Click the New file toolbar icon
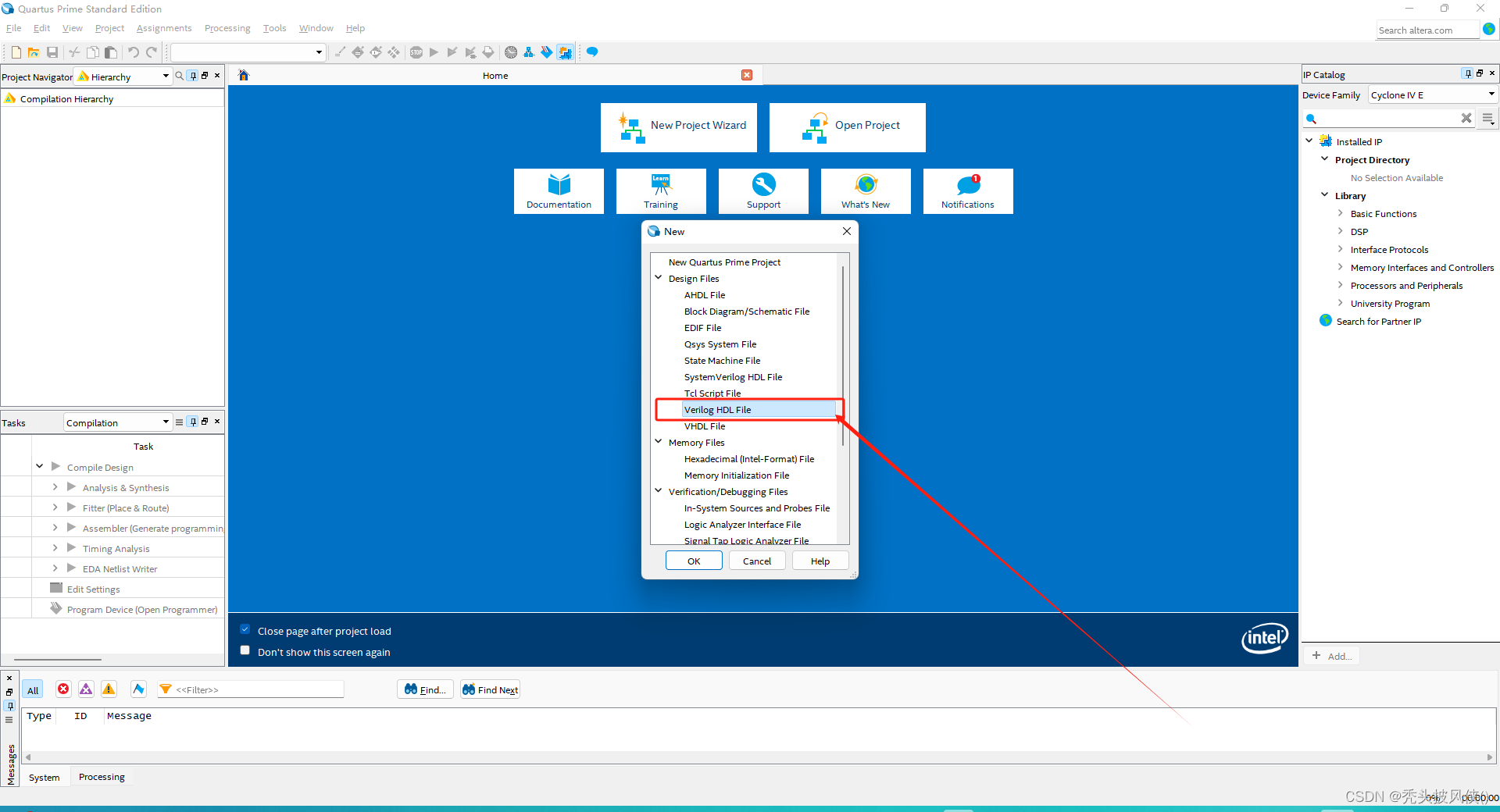The height and width of the screenshot is (812, 1500). tap(16, 52)
